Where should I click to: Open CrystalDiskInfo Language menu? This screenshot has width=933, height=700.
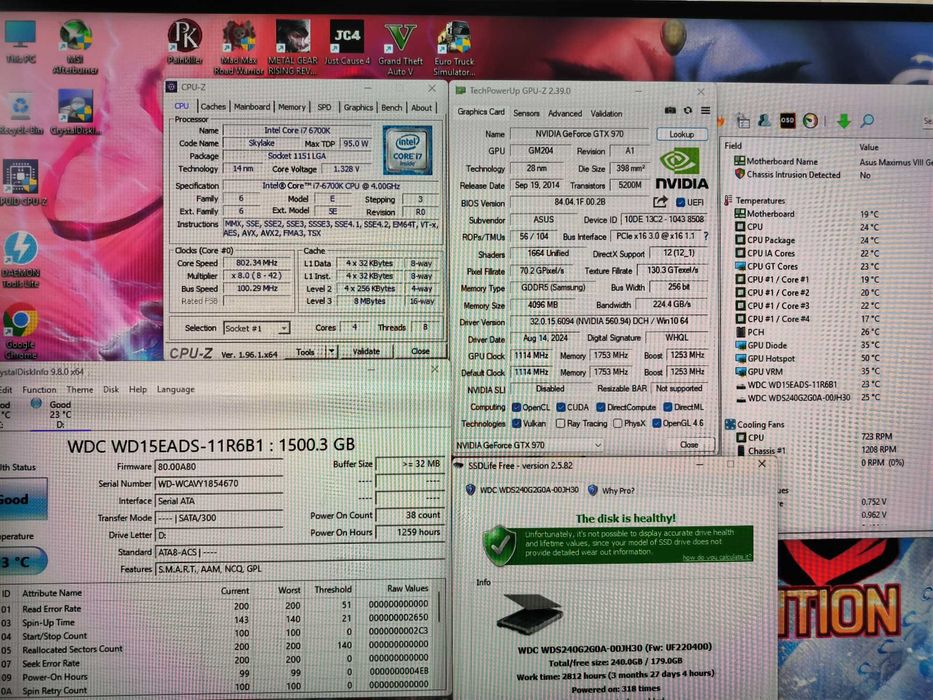pos(176,389)
